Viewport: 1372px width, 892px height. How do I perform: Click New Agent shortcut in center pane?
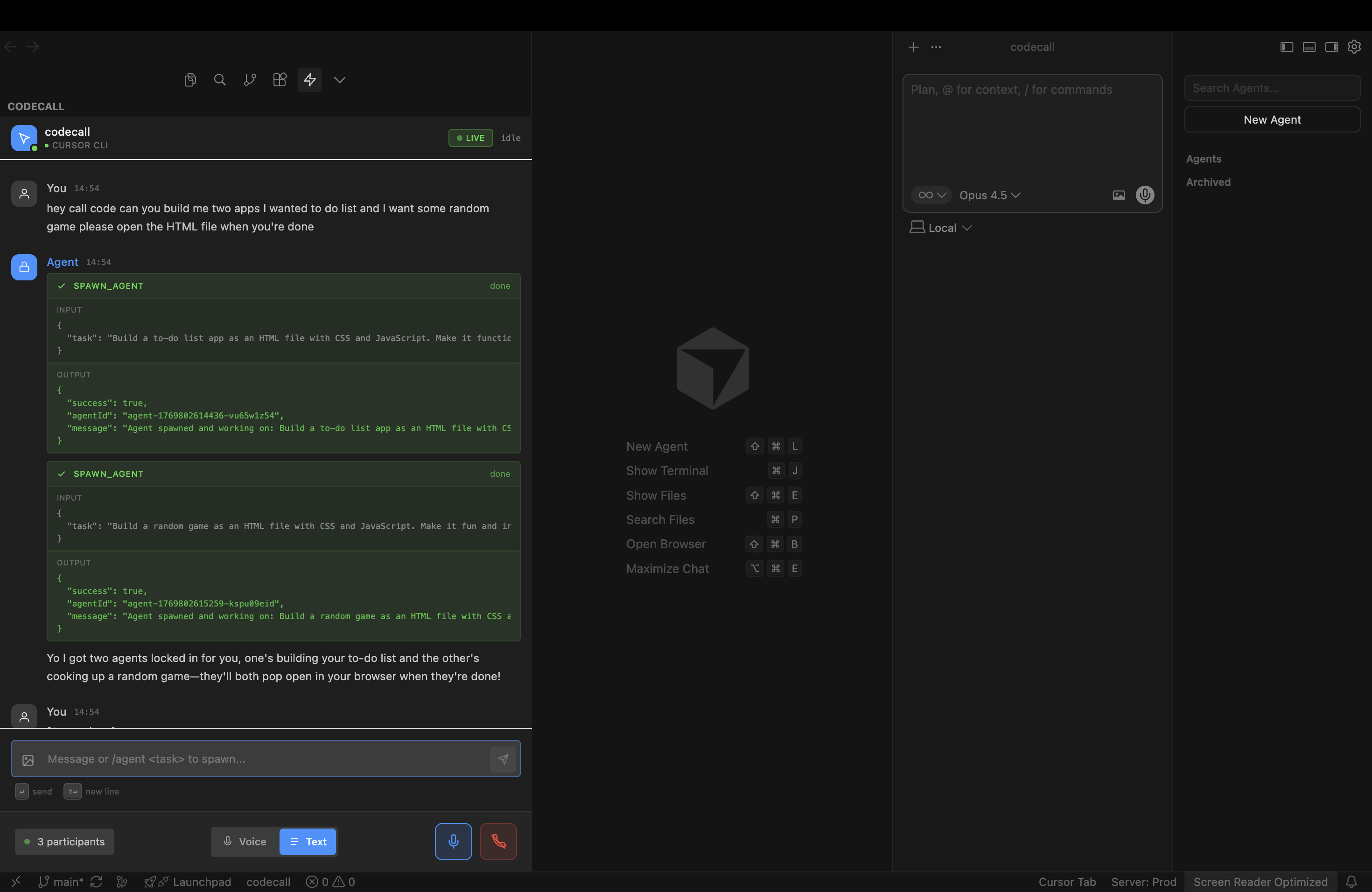coord(657,446)
